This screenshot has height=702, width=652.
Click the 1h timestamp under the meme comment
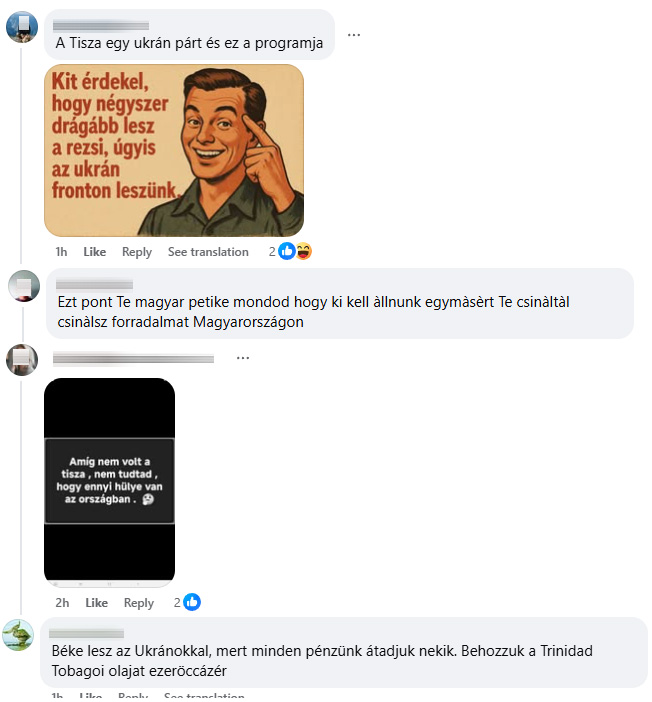click(61, 252)
